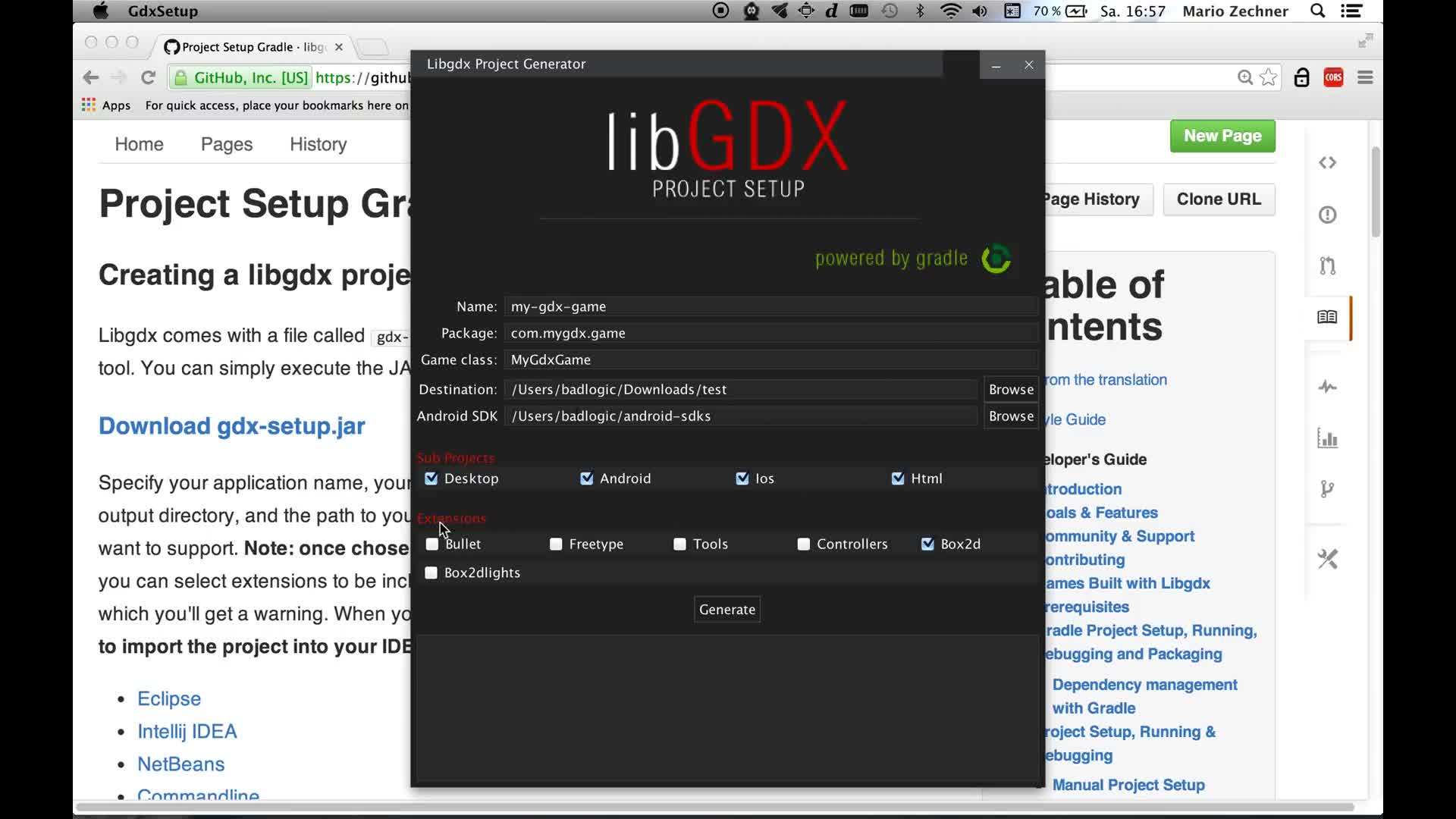
Task: Click the battery status icon
Action: (x=1076, y=11)
